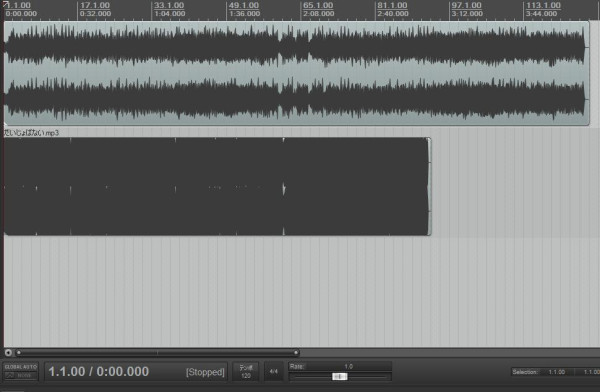This screenshot has height=392, width=600.
Task: Select the top stereo waveform audio item
Action: point(297,73)
